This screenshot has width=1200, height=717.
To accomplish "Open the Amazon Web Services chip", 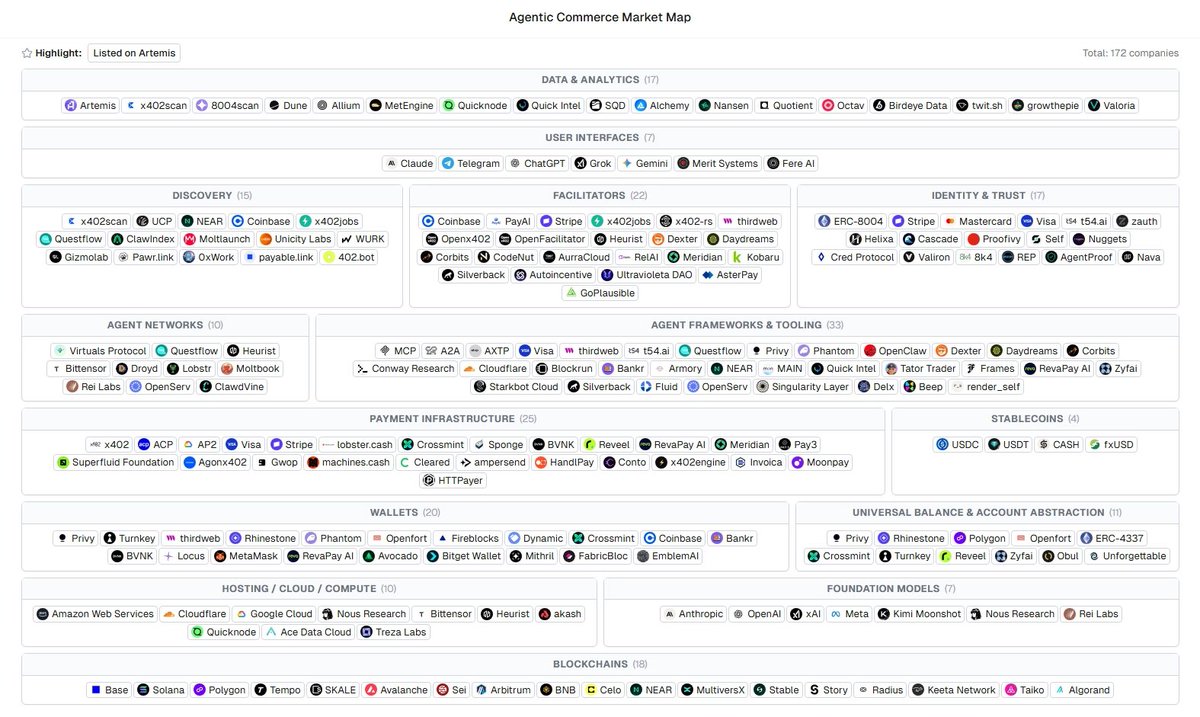I will pos(96,614).
